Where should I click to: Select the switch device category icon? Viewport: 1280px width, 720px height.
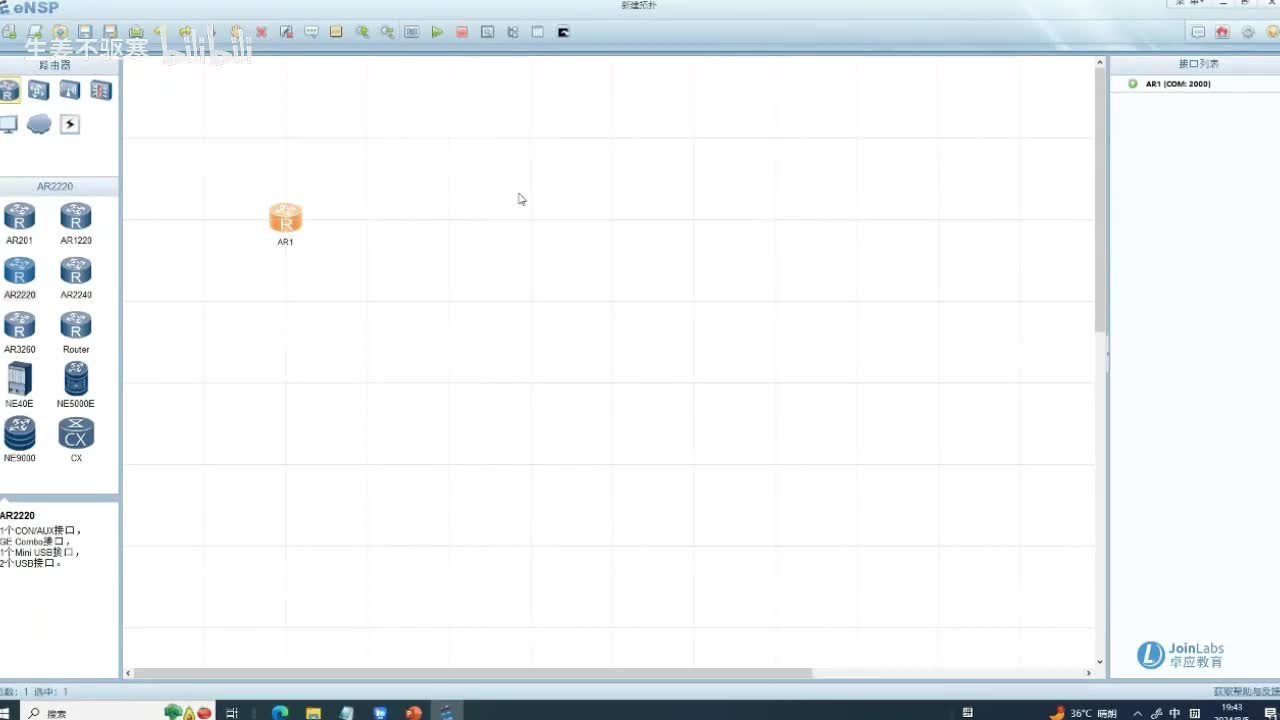point(39,91)
